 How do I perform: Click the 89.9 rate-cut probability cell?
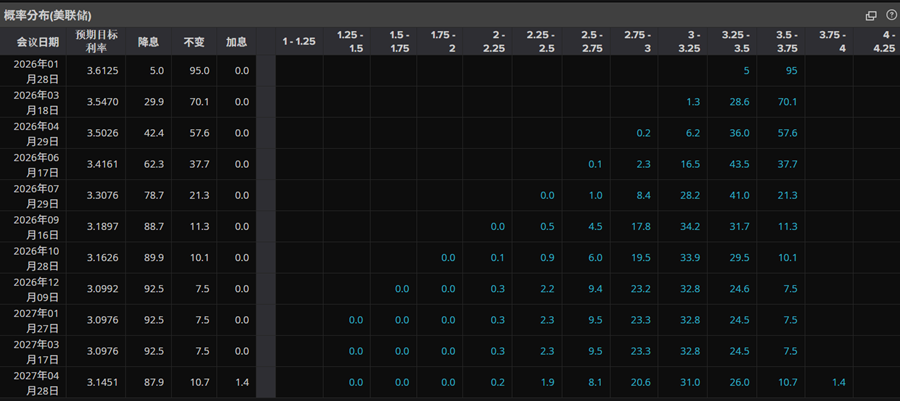[155, 258]
